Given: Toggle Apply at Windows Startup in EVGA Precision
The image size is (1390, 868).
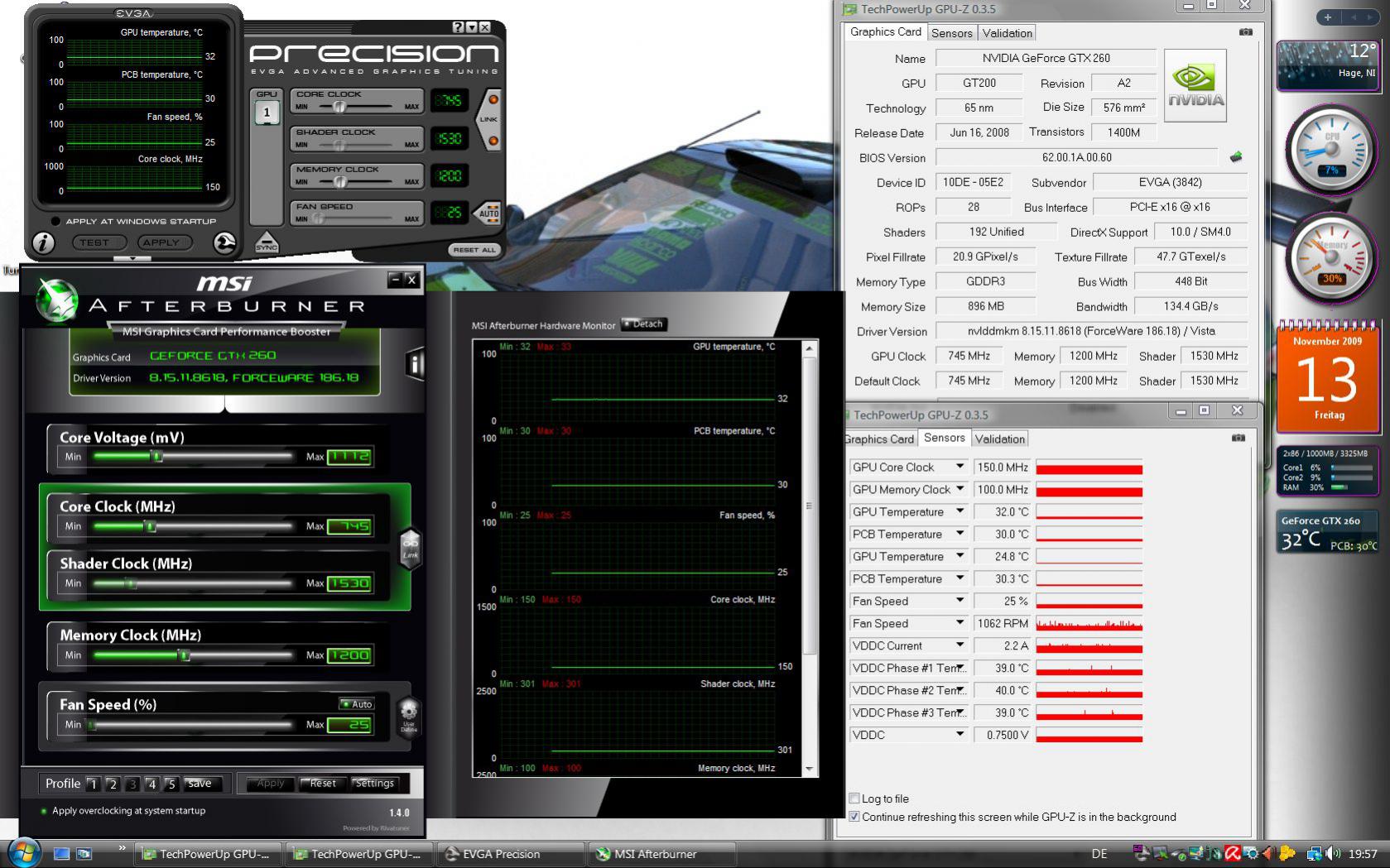Looking at the screenshot, I should pyautogui.click(x=55, y=221).
